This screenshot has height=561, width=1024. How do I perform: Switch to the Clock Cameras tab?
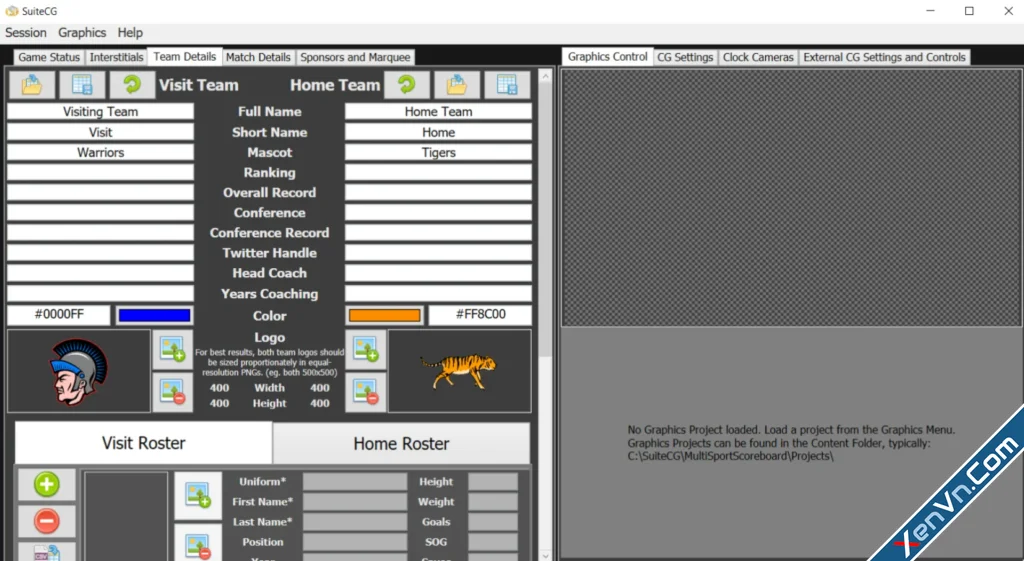758,57
